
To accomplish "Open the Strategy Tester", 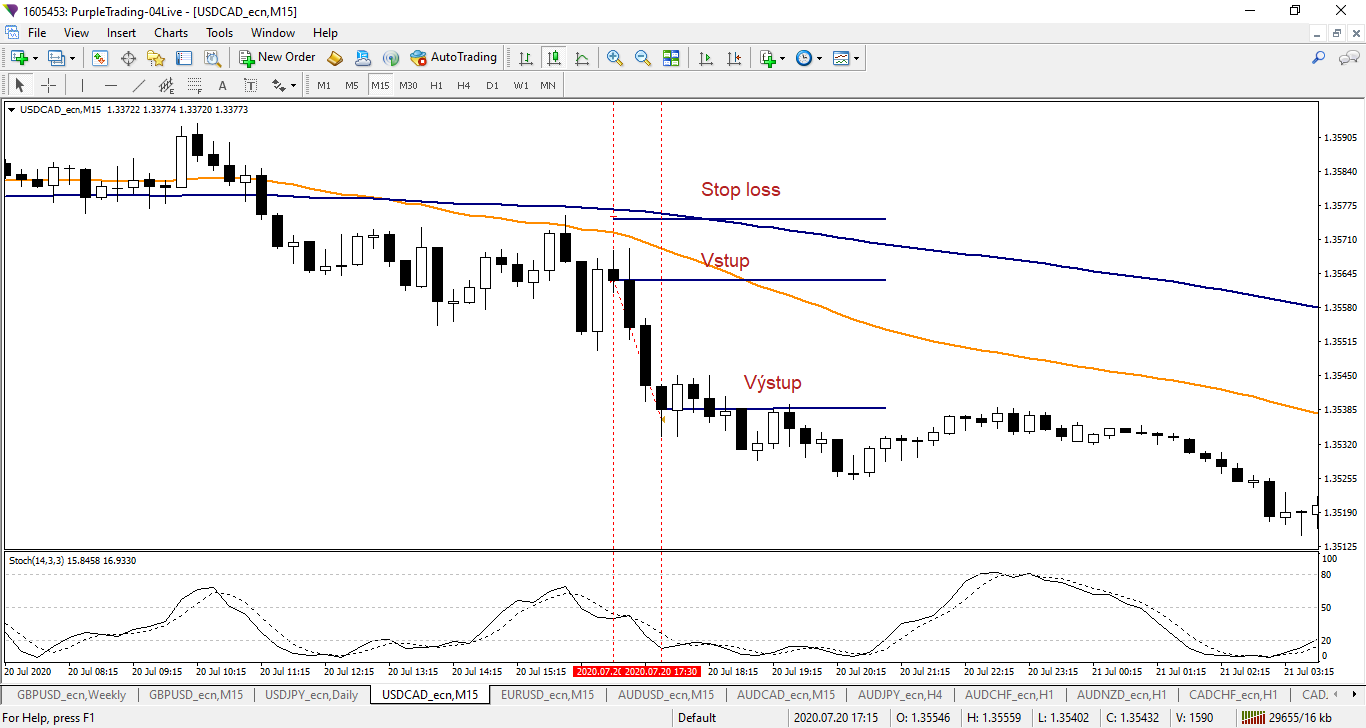I will [x=212, y=58].
